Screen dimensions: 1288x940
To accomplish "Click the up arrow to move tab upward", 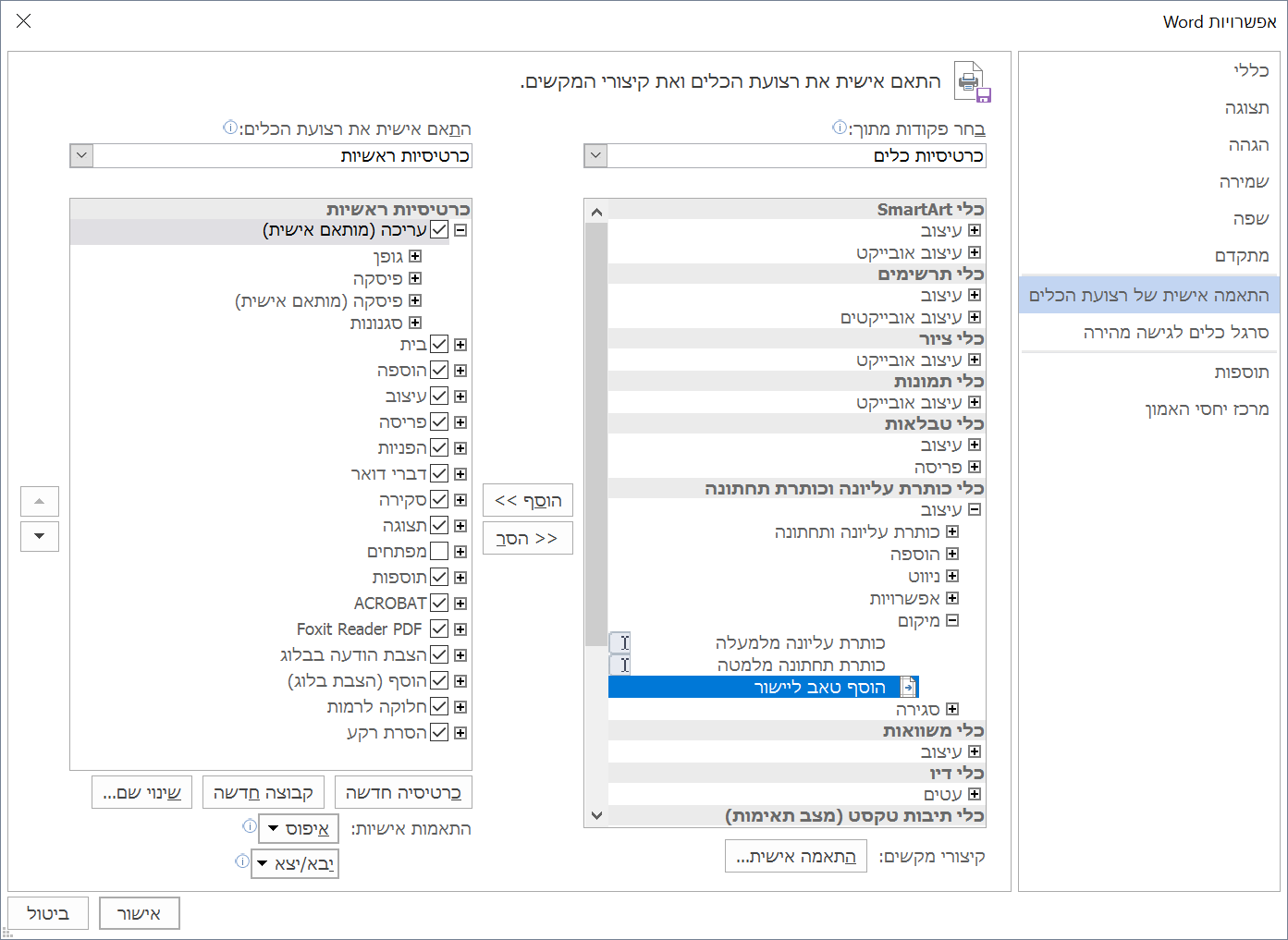I will (x=39, y=501).
